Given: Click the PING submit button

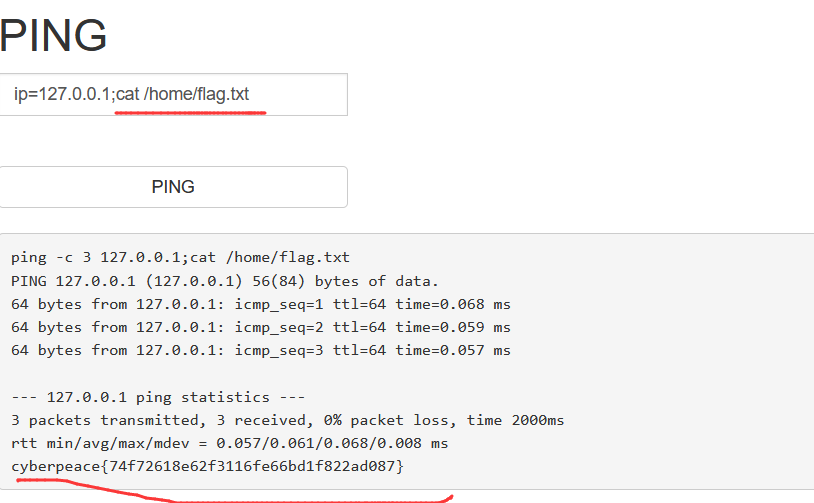Looking at the screenshot, I should coord(173,187).
